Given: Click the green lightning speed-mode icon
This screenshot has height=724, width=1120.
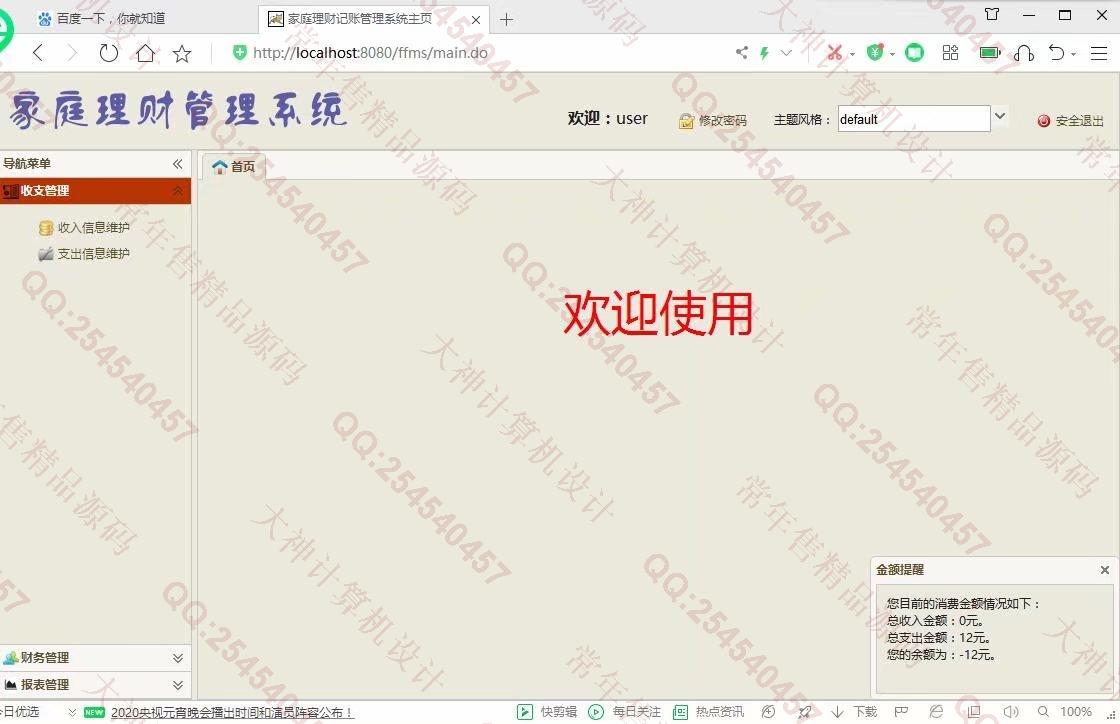Looking at the screenshot, I should pyautogui.click(x=764, y=53).
